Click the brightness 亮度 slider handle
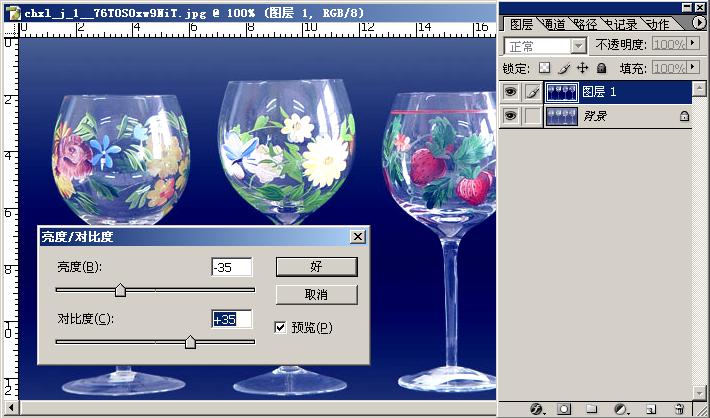The width and height of the screenshot is (710, 418). pos(120,290)
